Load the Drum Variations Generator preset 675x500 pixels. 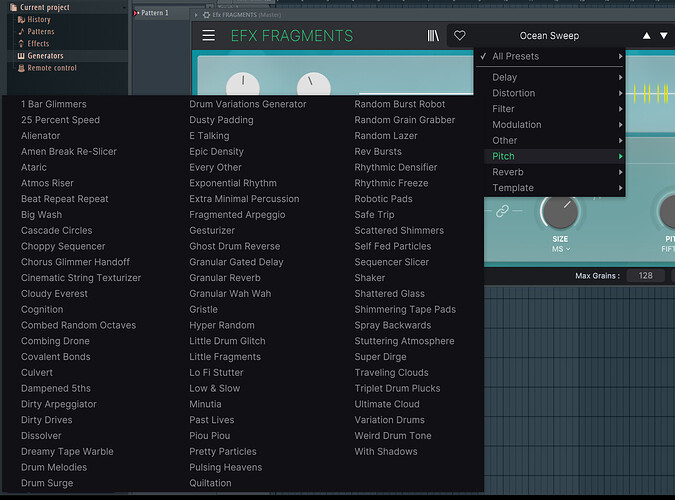pos(248,104)
